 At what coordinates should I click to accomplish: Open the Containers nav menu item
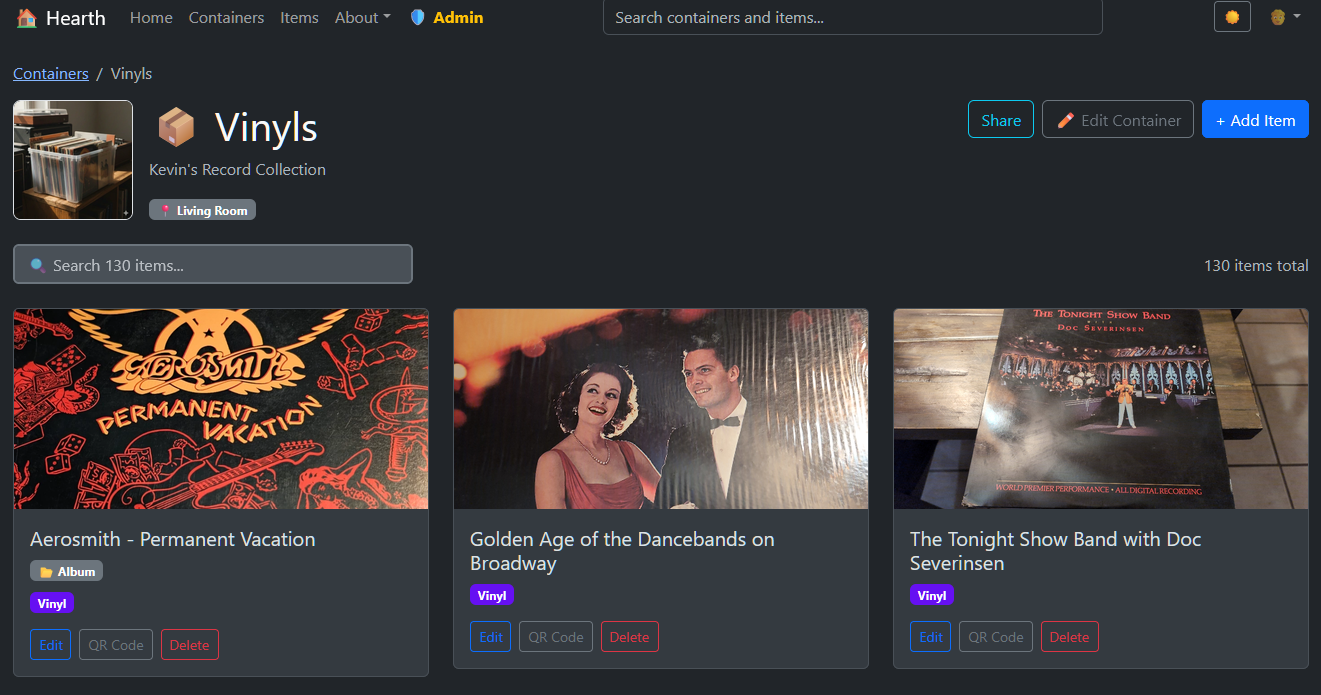click(x=227, y=18)
